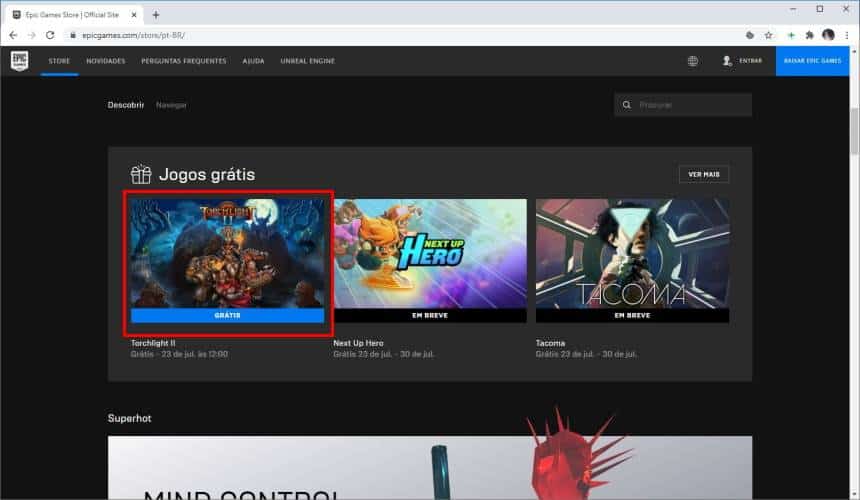Reload the page with refresh icon
This screenshot has width=860, height=500.
tap(50, 35)
